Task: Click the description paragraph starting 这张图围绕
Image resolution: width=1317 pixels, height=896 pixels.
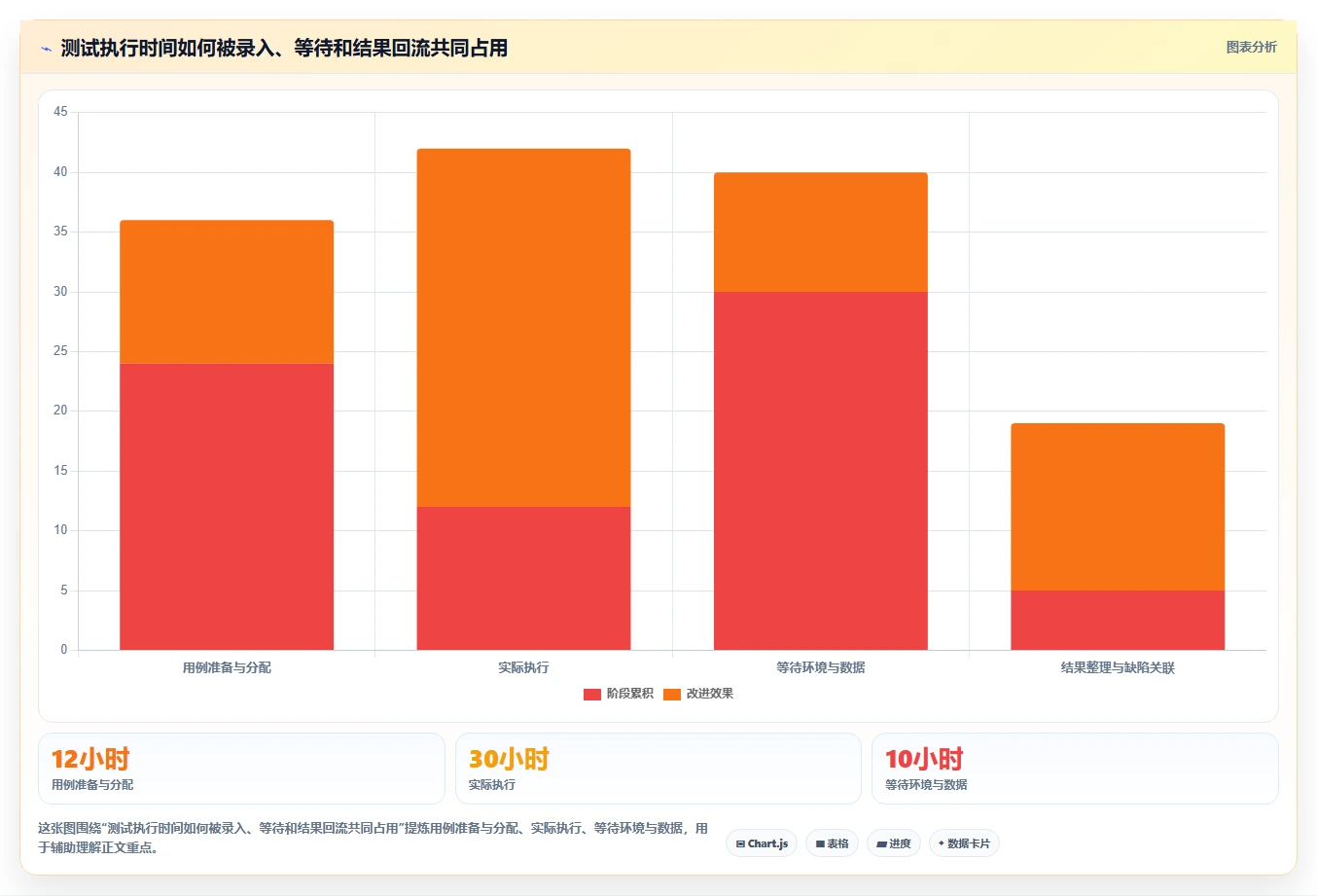Action: pyautogui.click(x=373, y=838)
